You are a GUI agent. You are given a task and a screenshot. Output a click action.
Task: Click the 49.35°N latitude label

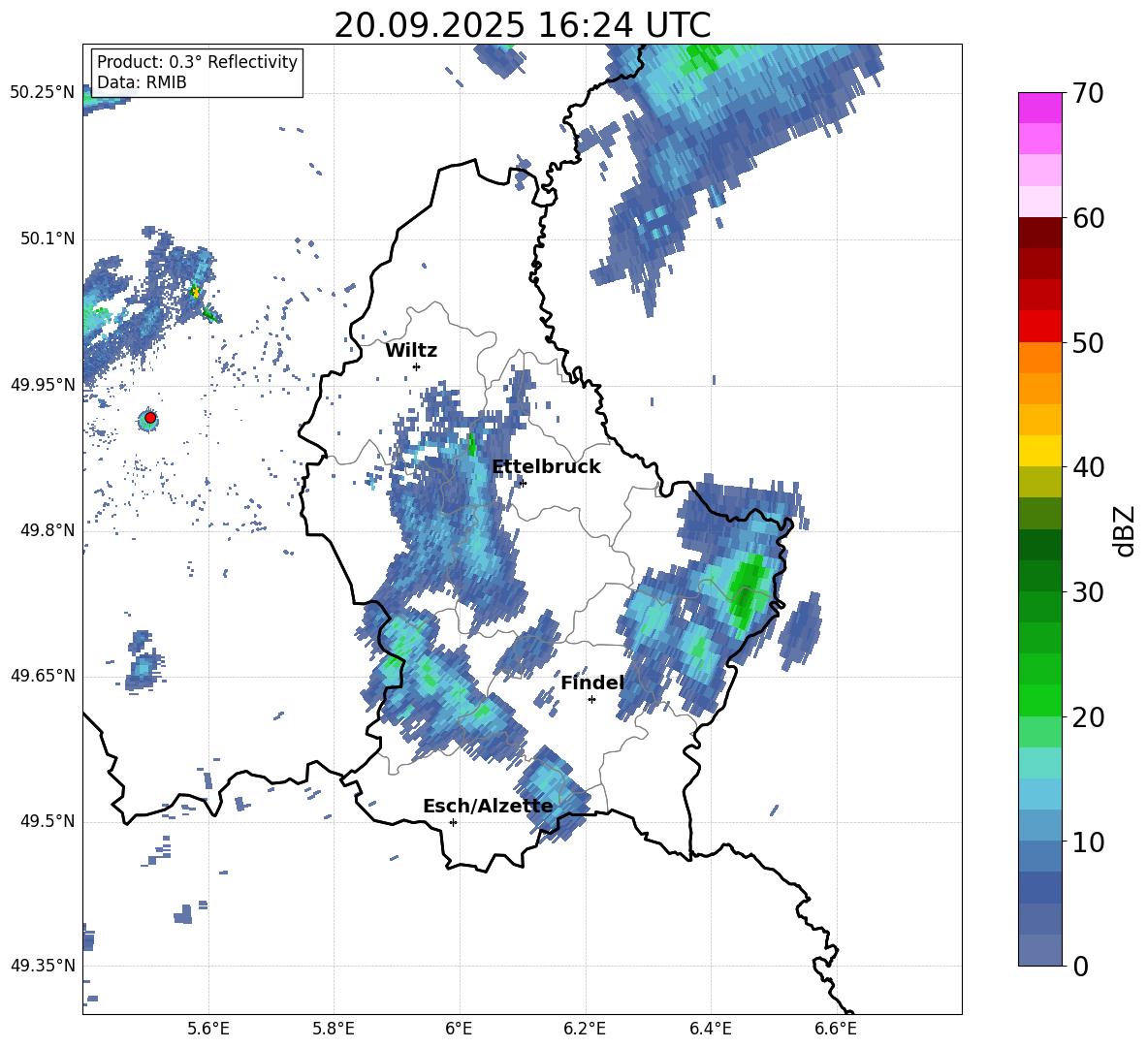pos(43,966)
